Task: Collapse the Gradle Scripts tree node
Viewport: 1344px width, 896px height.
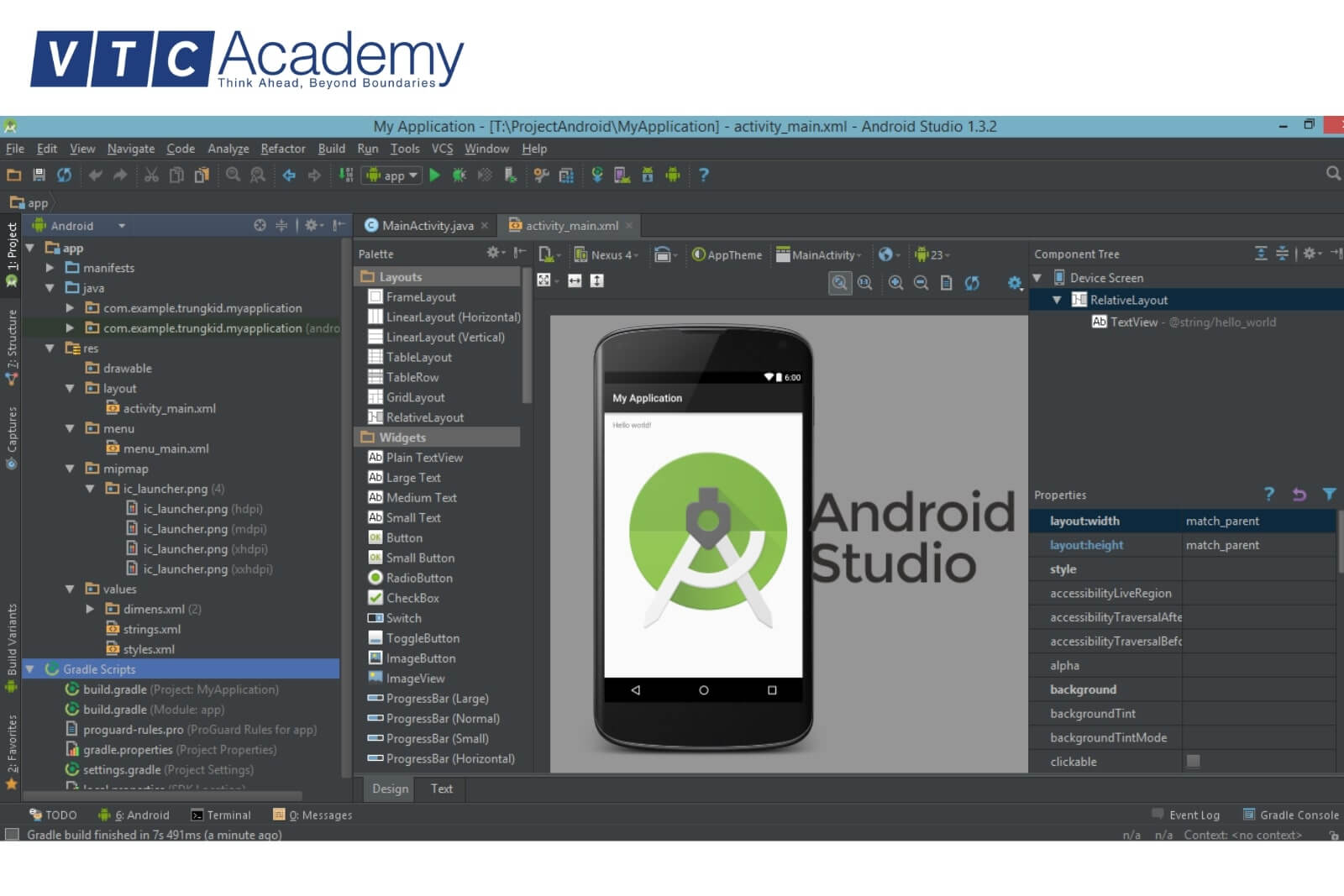Action: [31, 669]
